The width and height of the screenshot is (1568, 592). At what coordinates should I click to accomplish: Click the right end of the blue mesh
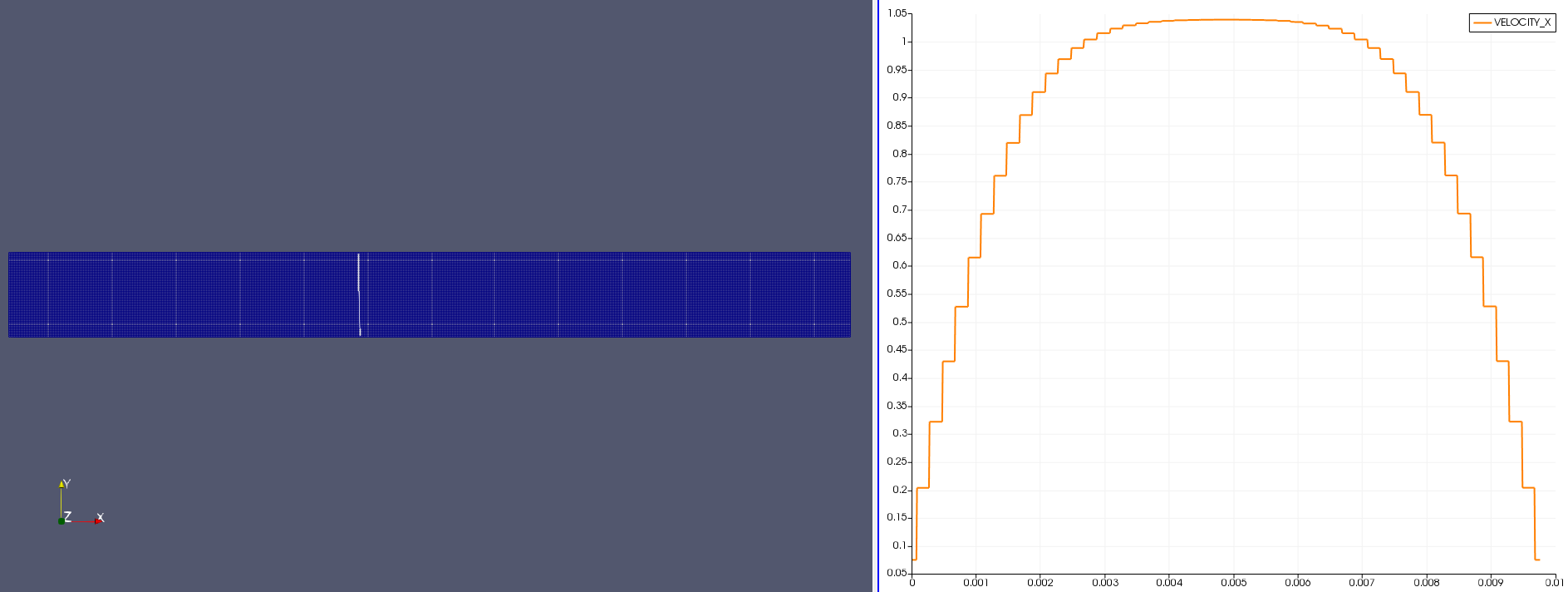(848, 294)
